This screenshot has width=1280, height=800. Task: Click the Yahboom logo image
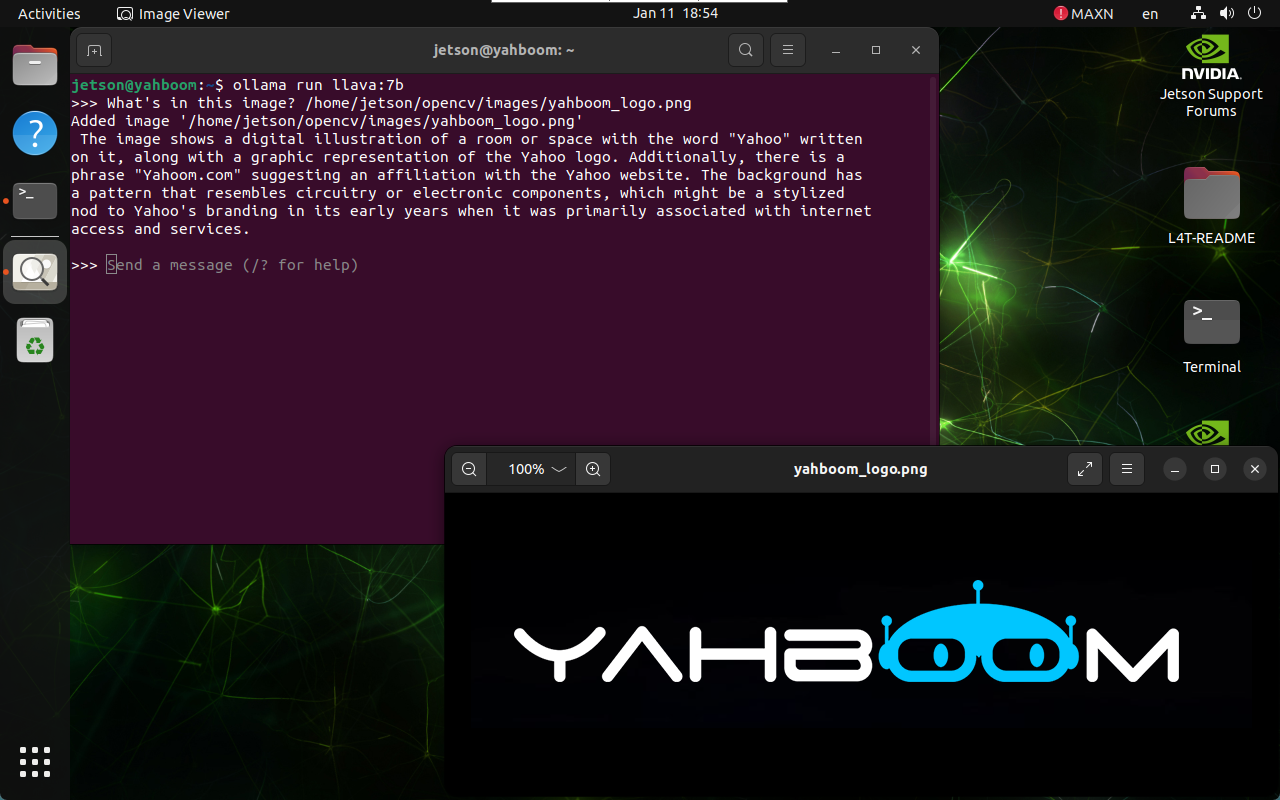[x=847, y=632]
